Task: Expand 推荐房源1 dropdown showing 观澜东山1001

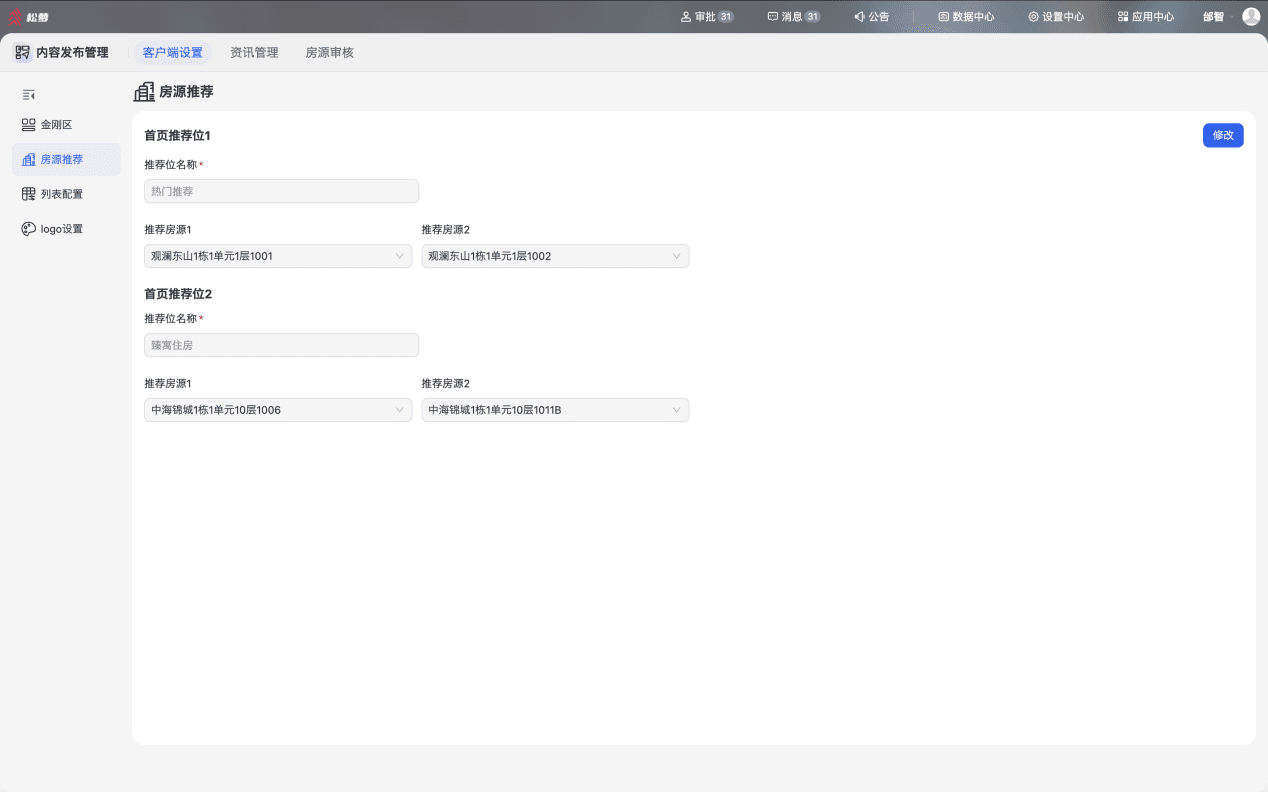Action: click(278, 256)
